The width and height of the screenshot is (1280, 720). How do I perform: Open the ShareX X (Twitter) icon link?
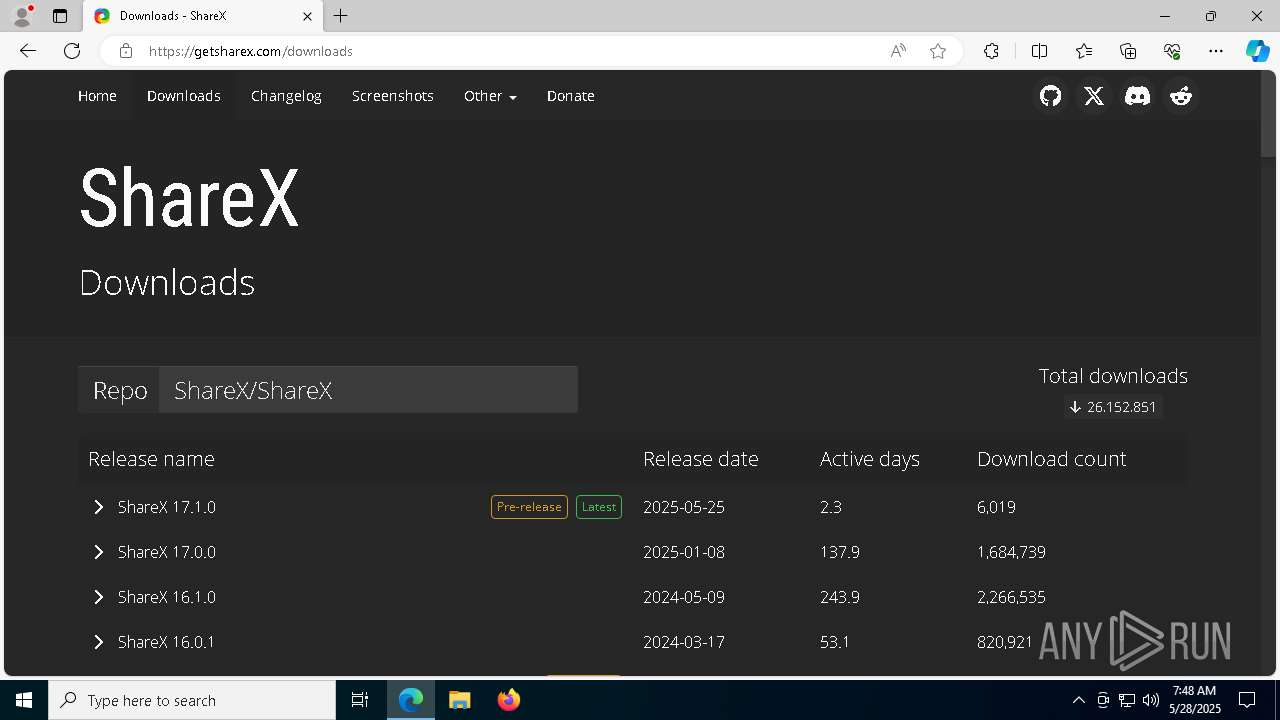[x=1094, y=96]
